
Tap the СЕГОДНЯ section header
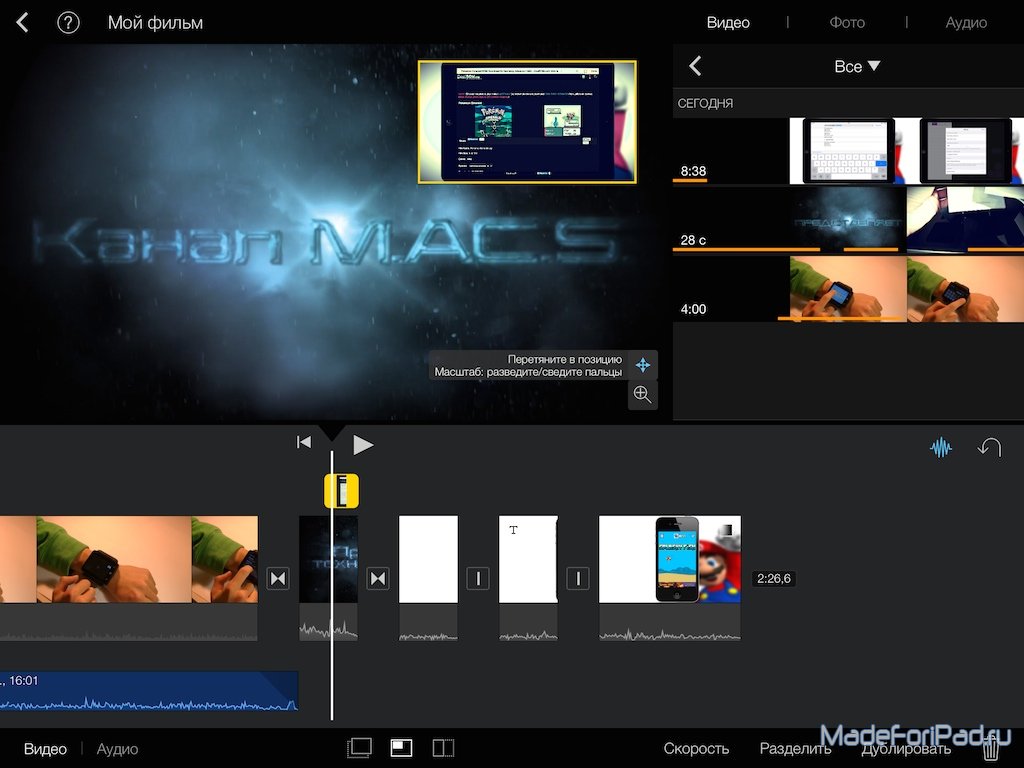pyautogui.click(x=705, y=103)
